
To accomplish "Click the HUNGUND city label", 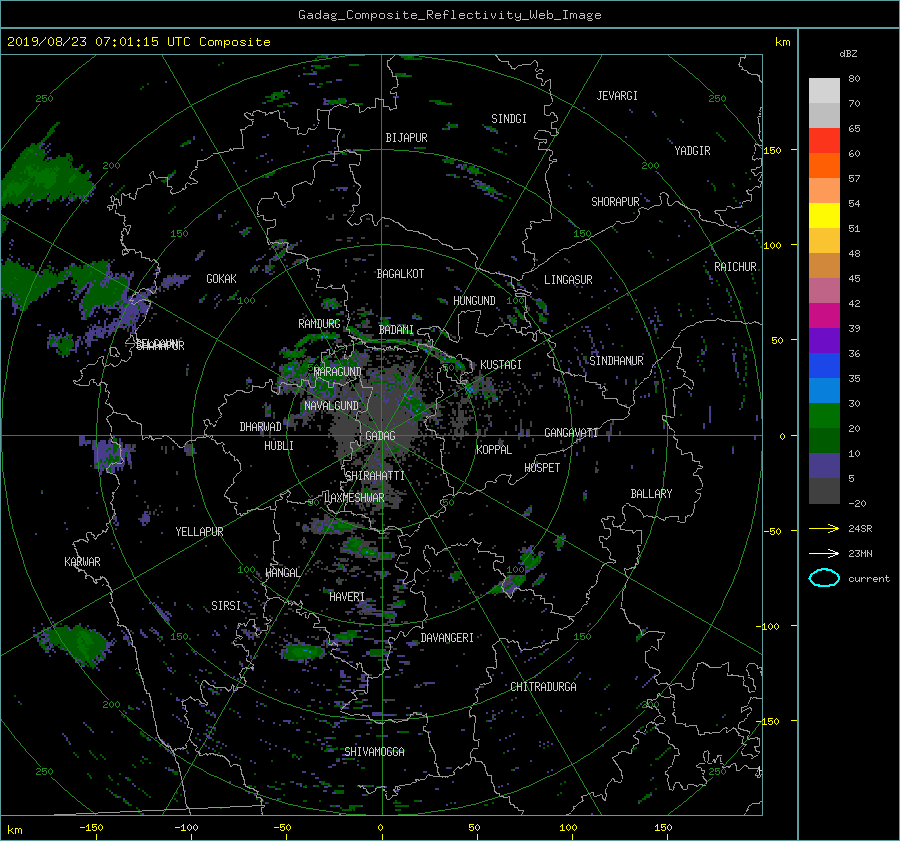I will tap(474, 301).
